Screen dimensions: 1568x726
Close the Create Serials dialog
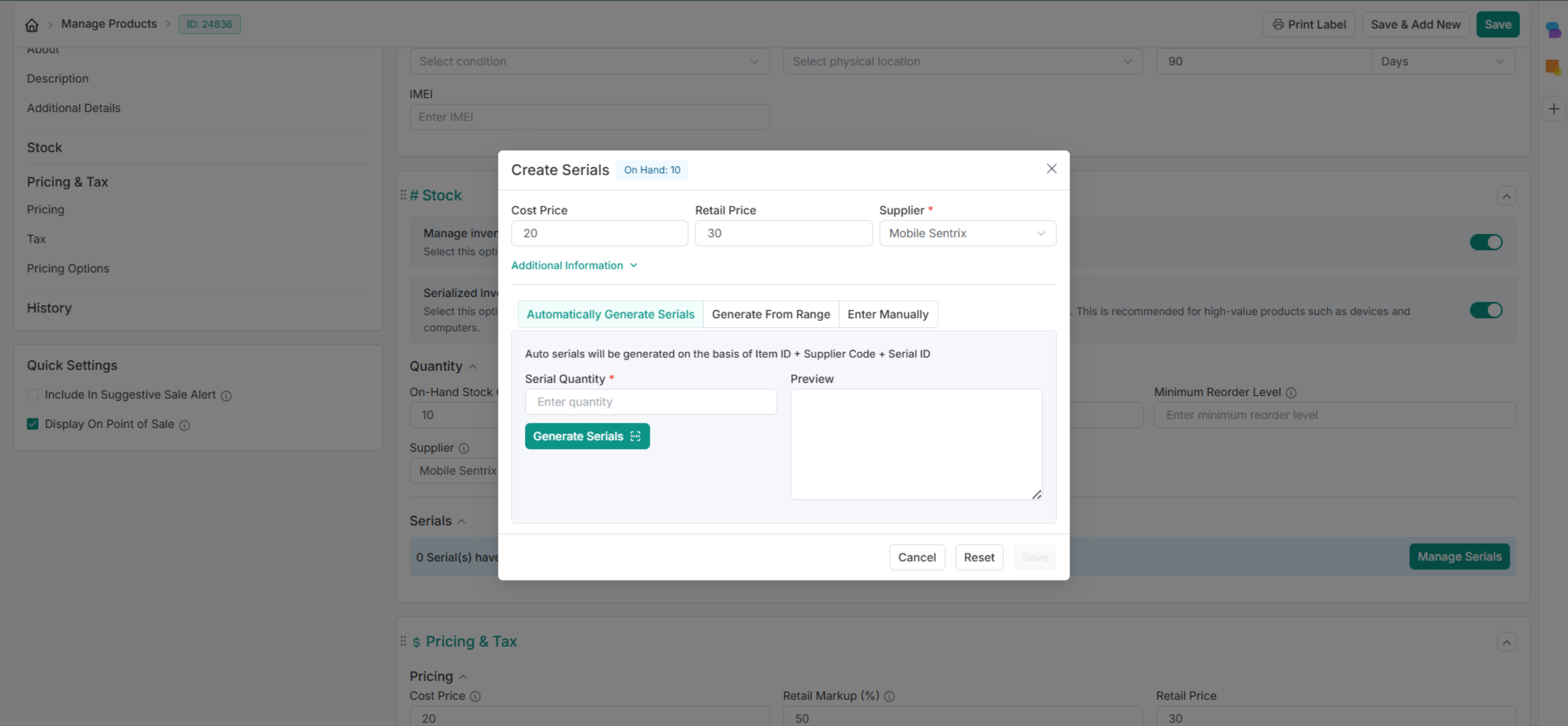pos(1051,169)
